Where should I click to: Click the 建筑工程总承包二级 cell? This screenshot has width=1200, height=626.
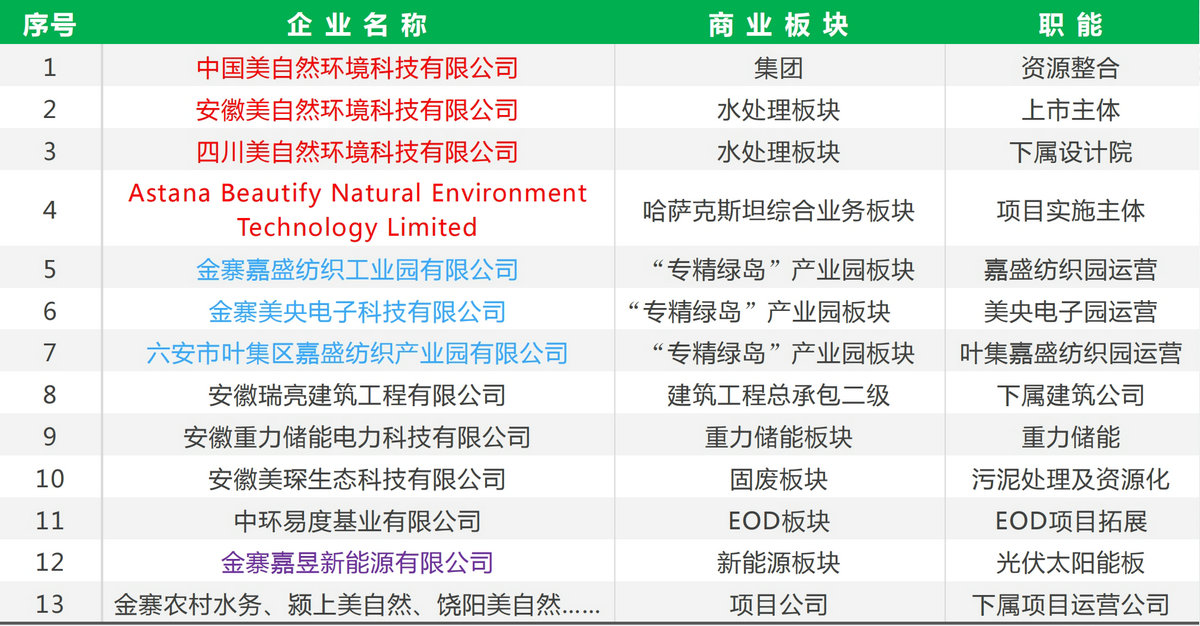pos(778,395)
